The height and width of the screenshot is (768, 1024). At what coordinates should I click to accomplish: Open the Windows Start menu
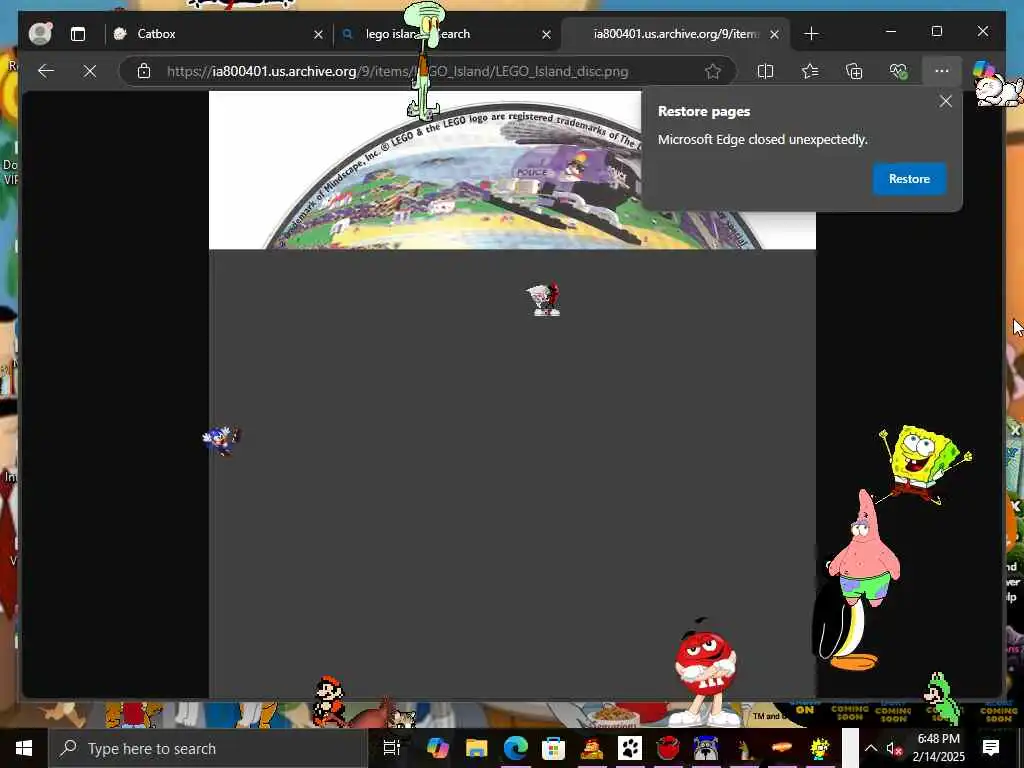24,748
